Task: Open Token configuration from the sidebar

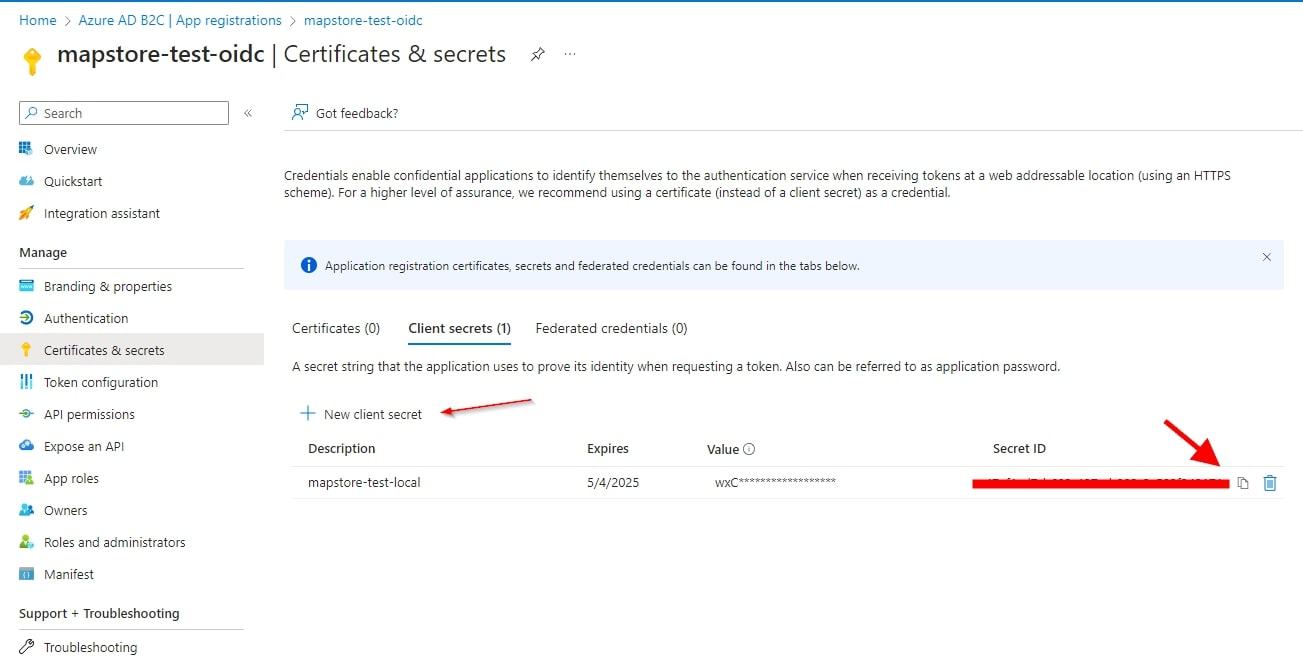Action: point(103,382)
